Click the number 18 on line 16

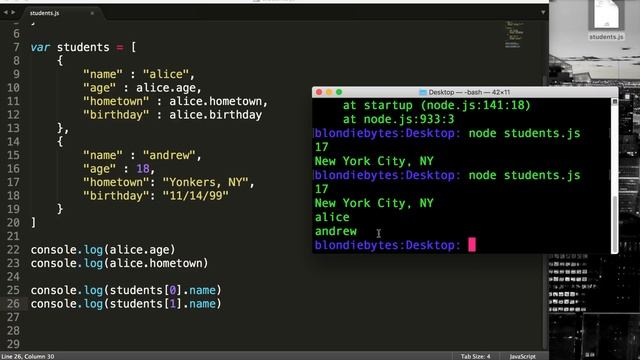point(142,169)
